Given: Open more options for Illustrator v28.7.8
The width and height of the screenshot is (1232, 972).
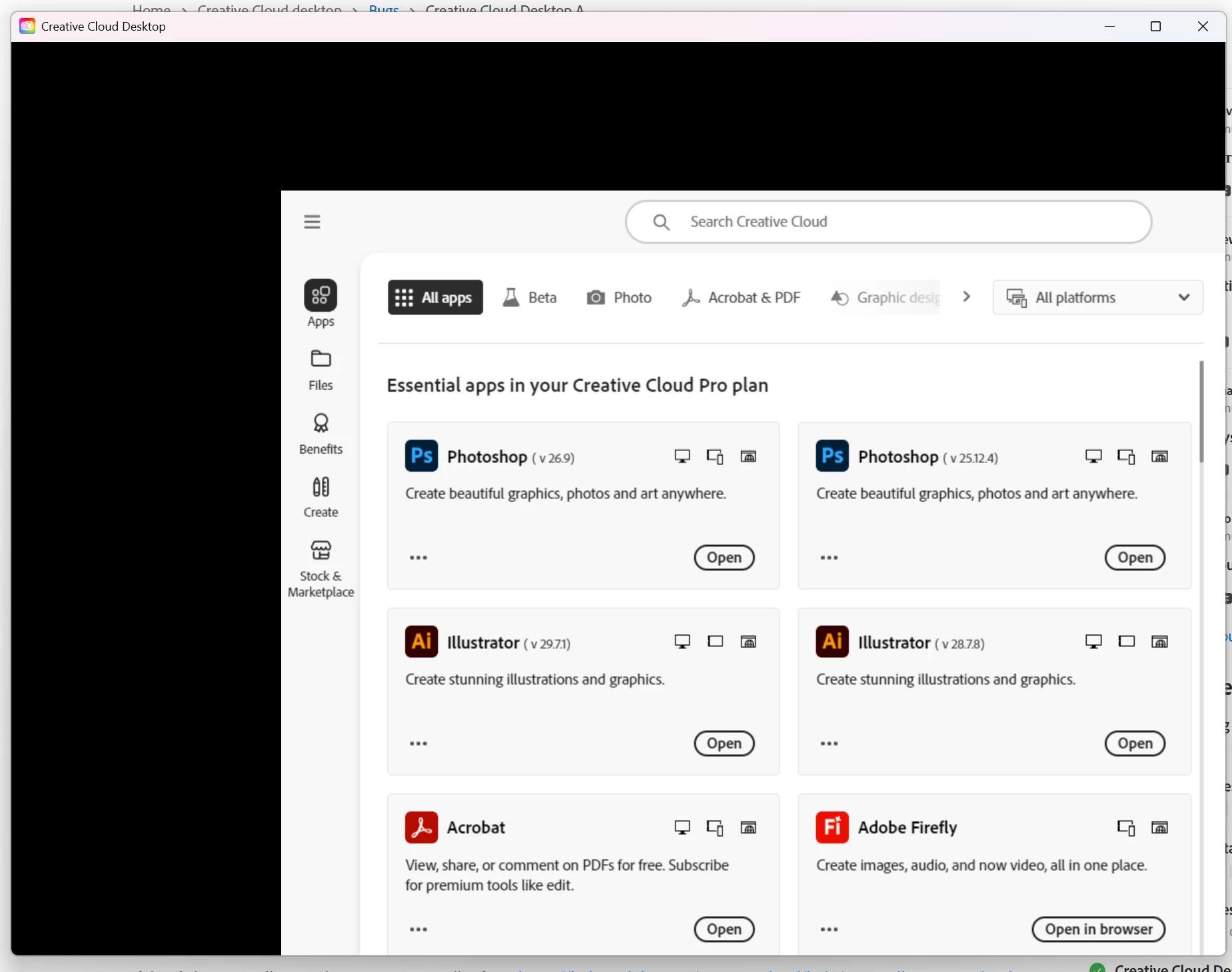Looking at the screenshot, I should pos(829,743).
